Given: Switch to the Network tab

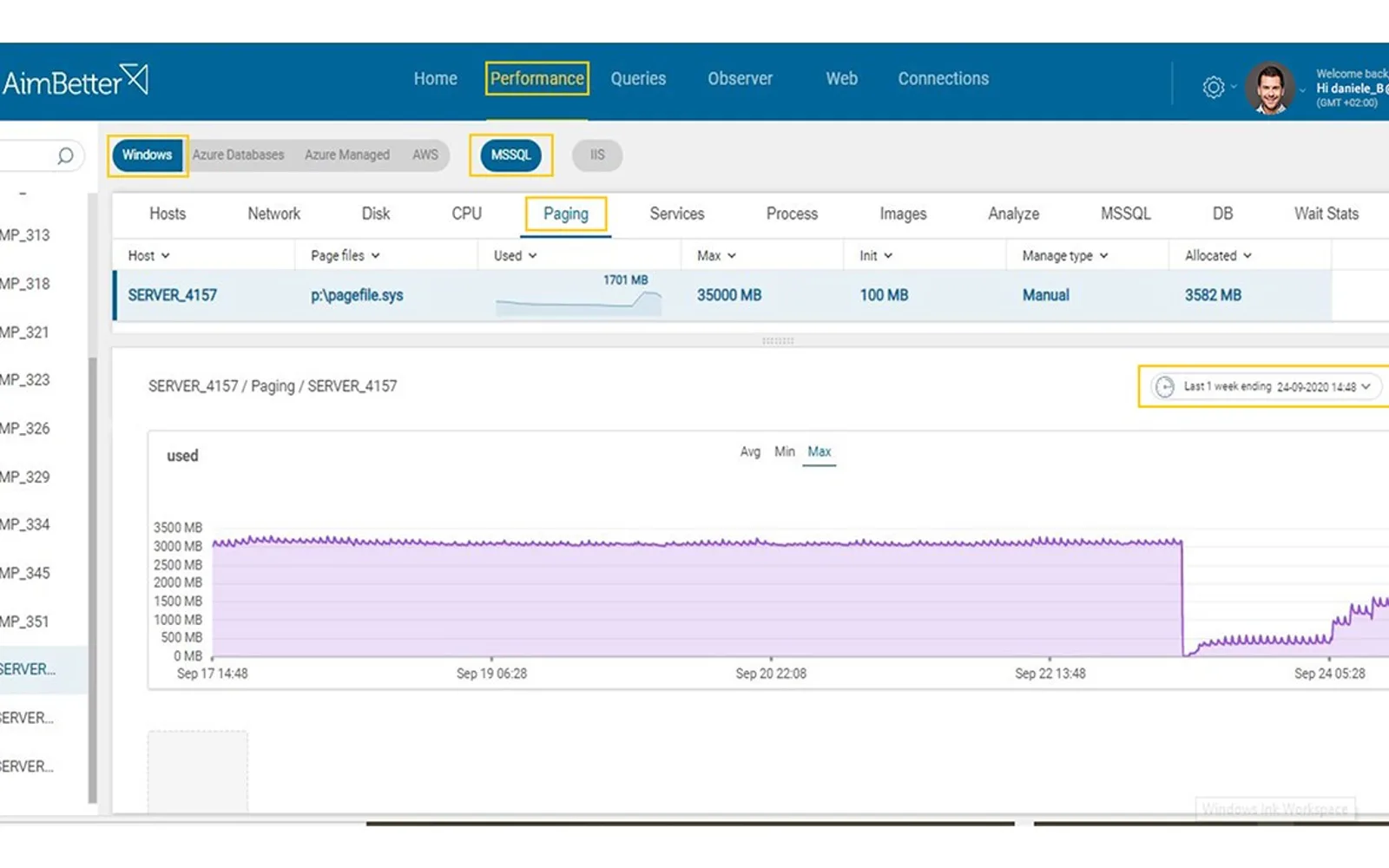Looking at the screenshot, I should point(273,214).
